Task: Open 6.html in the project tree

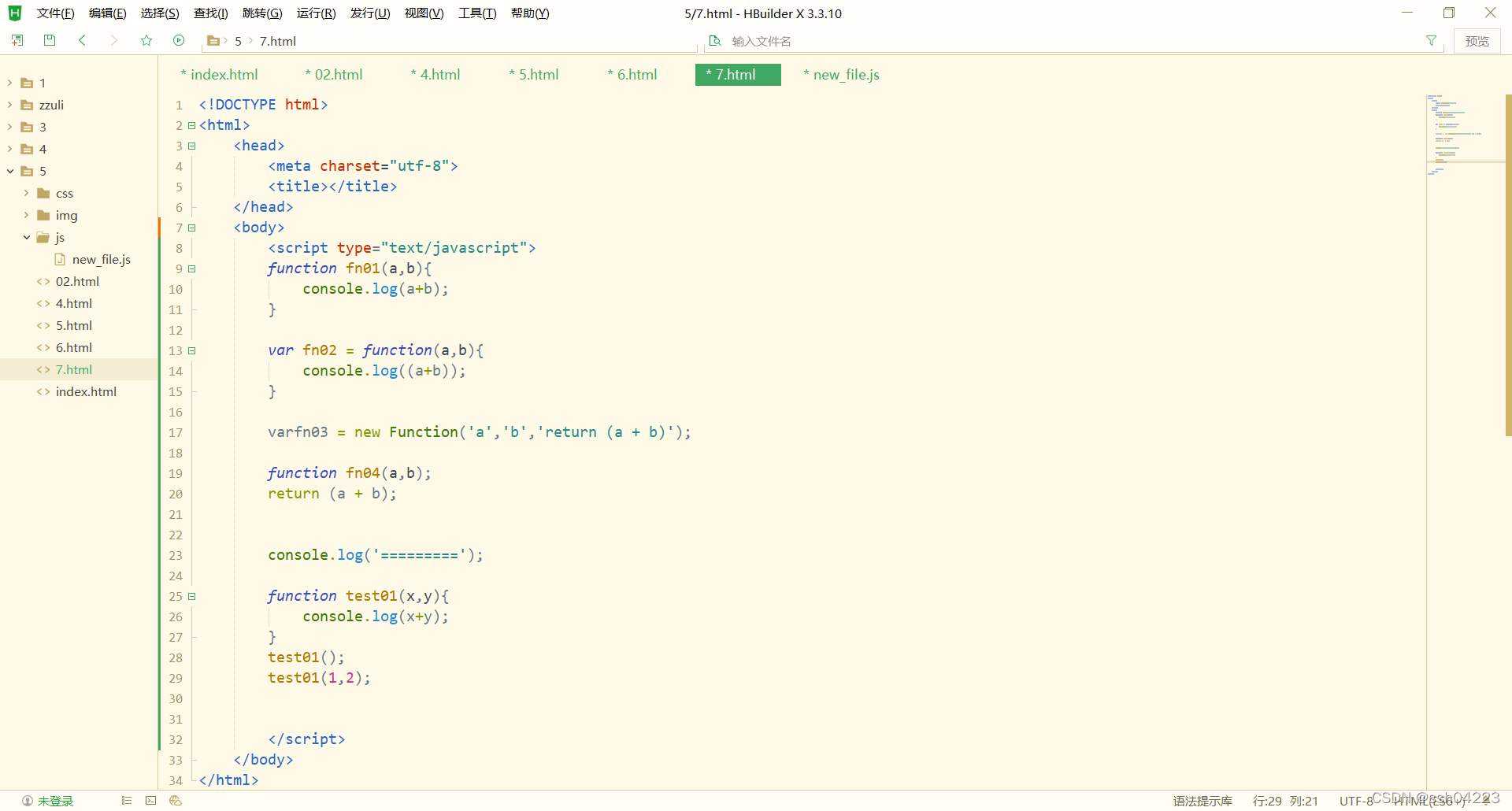Action: click(74, 347)
